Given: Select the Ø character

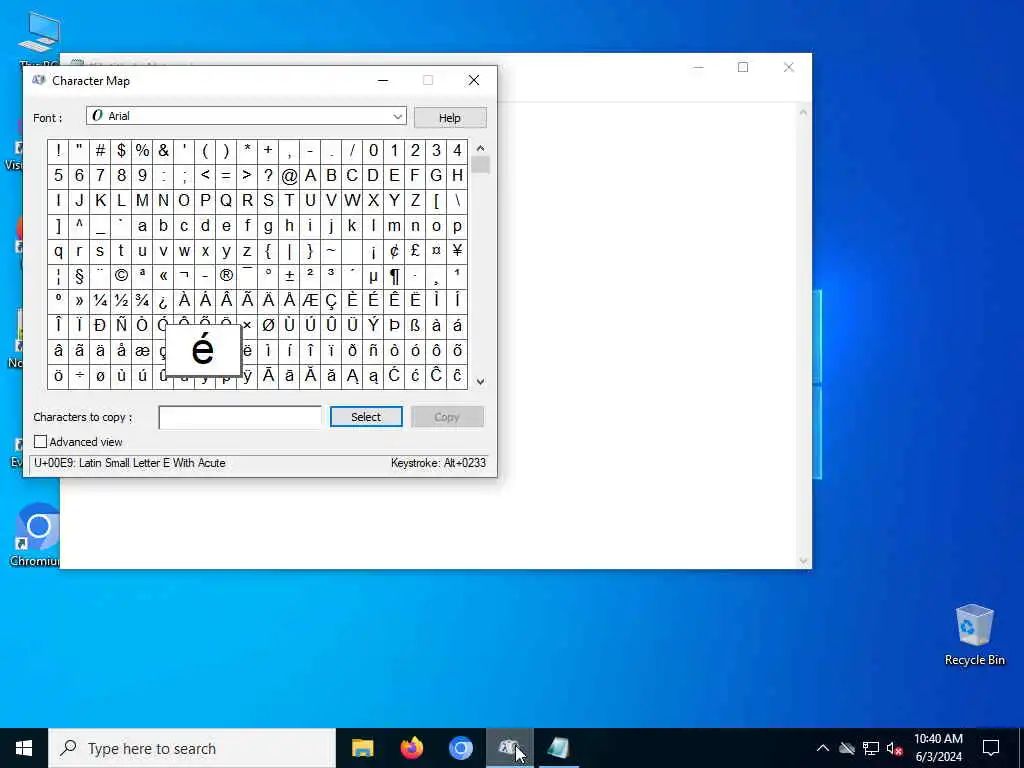Looking at the screenshot, I should tap(268, 325).
